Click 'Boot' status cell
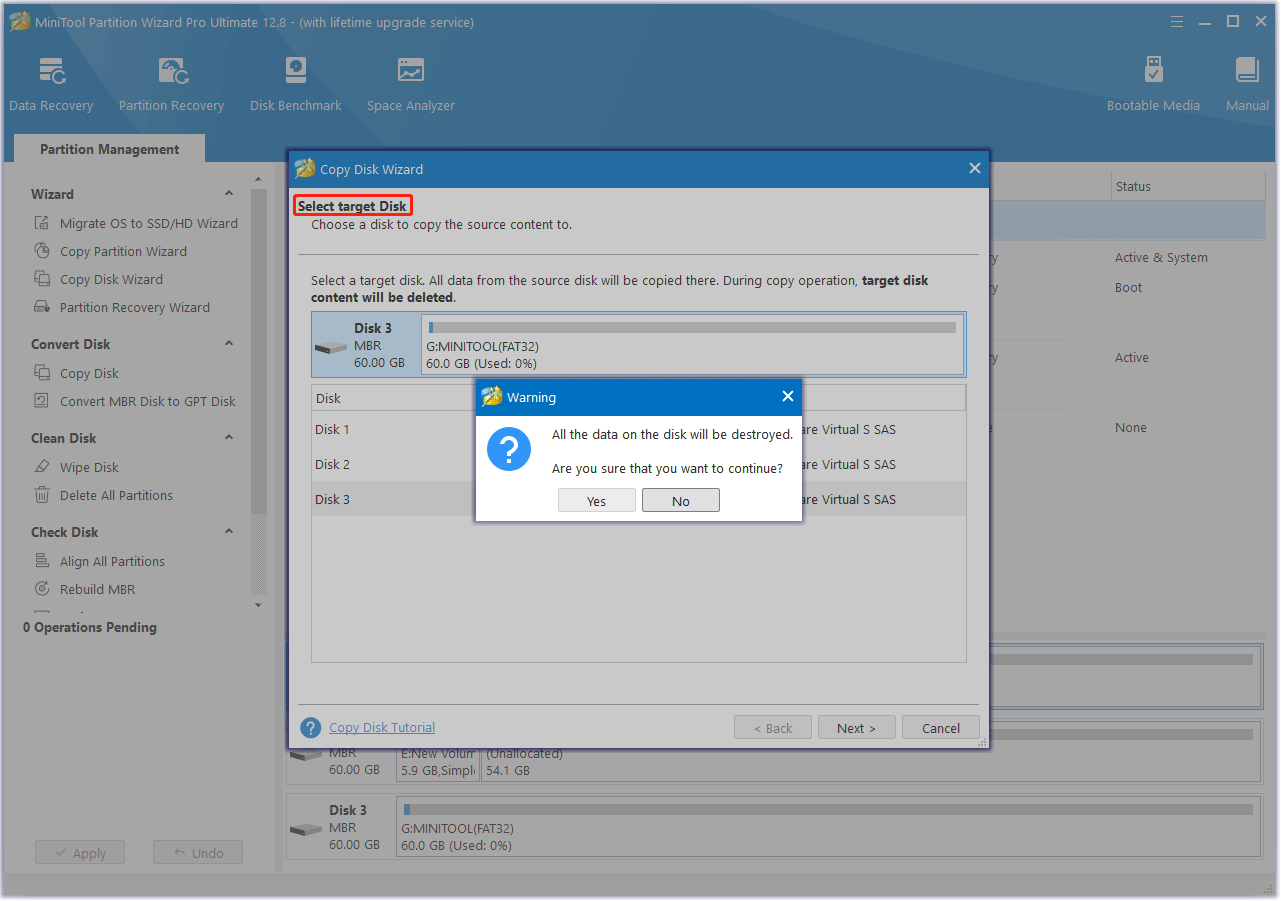This screenshot has width=1281, height=901. point(1128,287)
